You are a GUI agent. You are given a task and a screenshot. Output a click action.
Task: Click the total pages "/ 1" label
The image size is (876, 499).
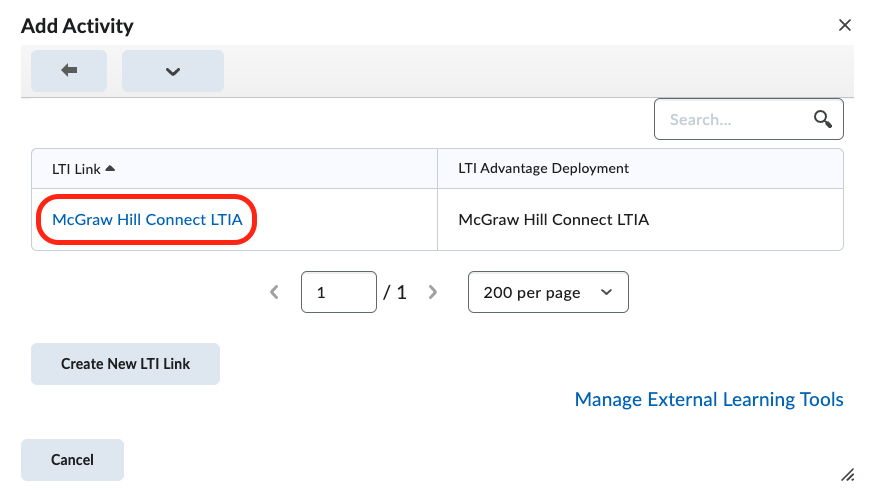pyautogui.click(x=395, y=293)
